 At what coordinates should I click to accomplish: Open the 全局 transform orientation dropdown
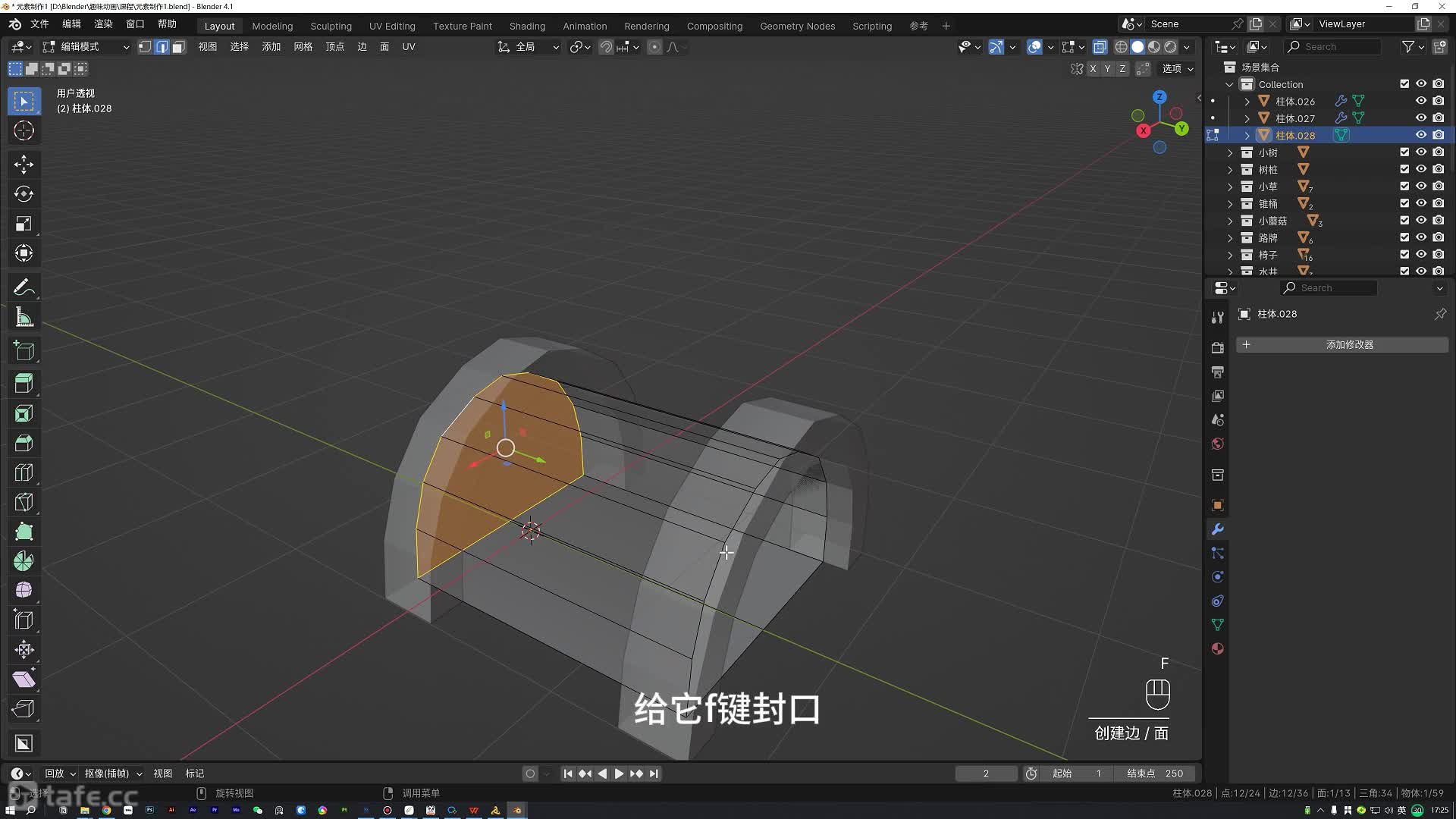pos(529,47)
